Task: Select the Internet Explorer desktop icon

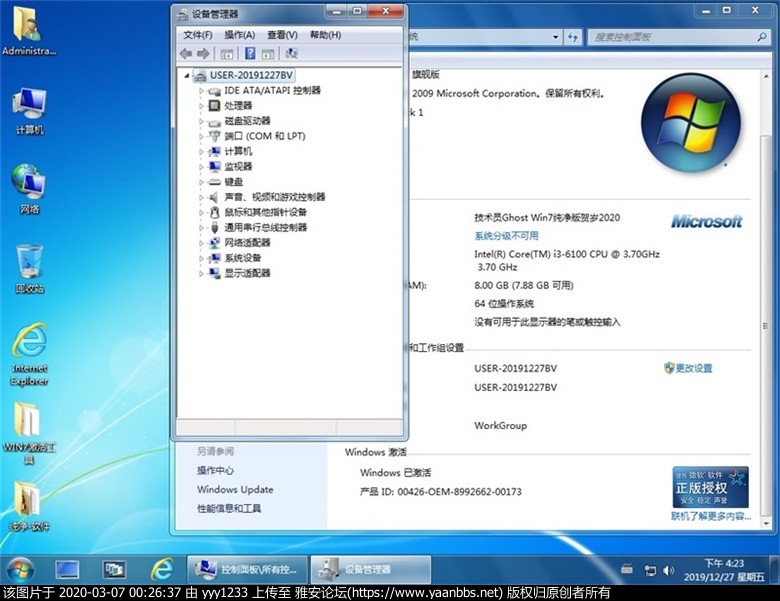Action: (29, 341)
